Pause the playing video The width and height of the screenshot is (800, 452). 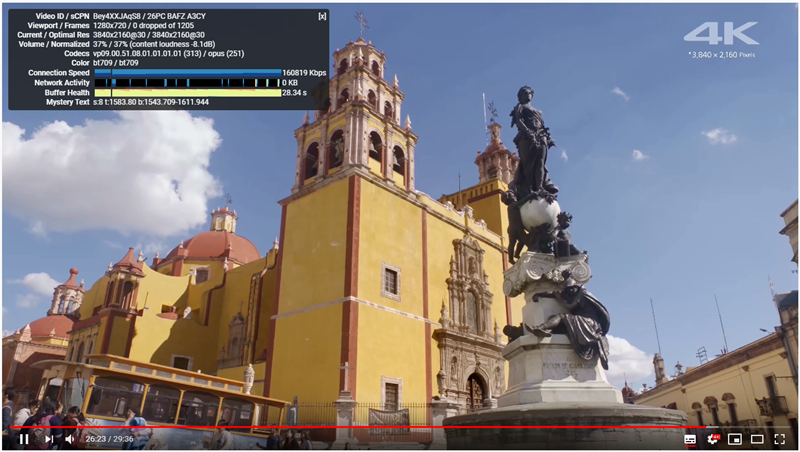pos(23,439)
